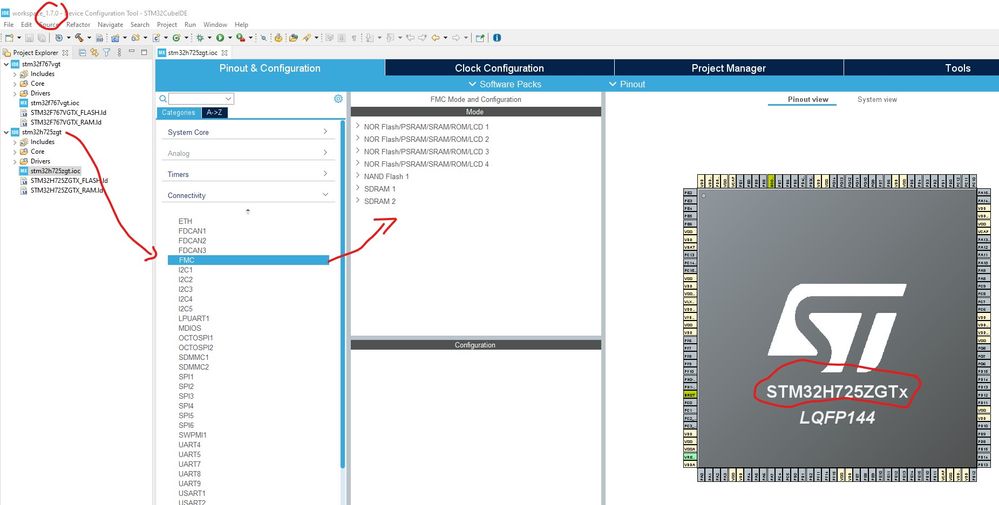The height and width of the screenshot is (505, 999).
Task: Open the Project menu
Action: (167, 24)
